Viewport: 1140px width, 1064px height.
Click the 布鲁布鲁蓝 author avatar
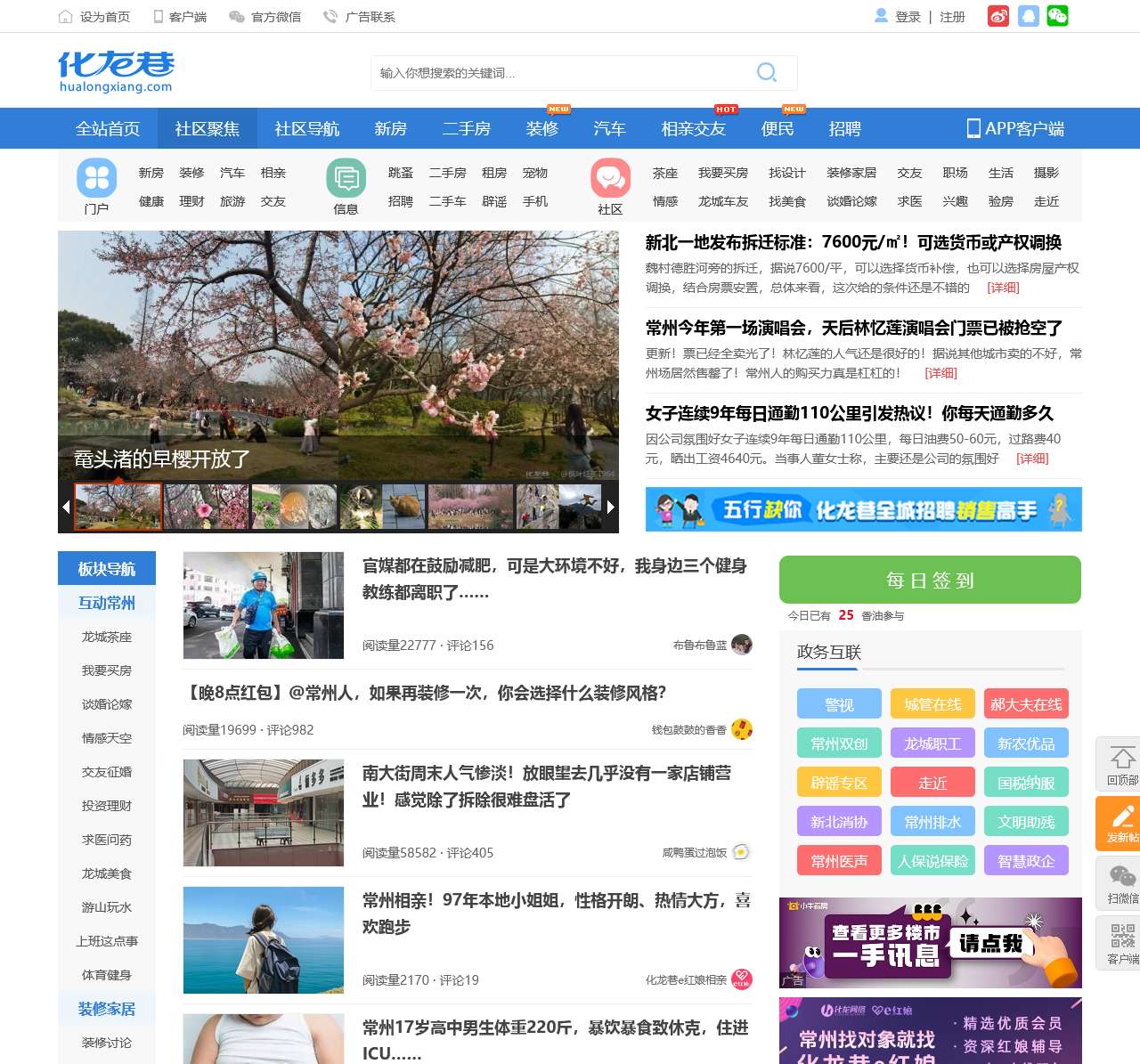[x=742, y=645]
